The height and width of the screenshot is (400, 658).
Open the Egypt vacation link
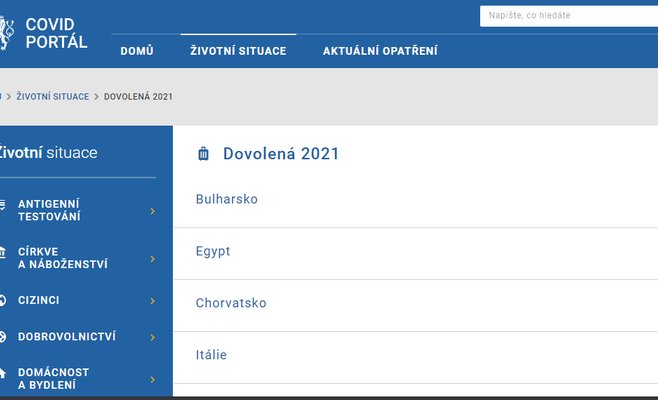[x=213, y=251]
